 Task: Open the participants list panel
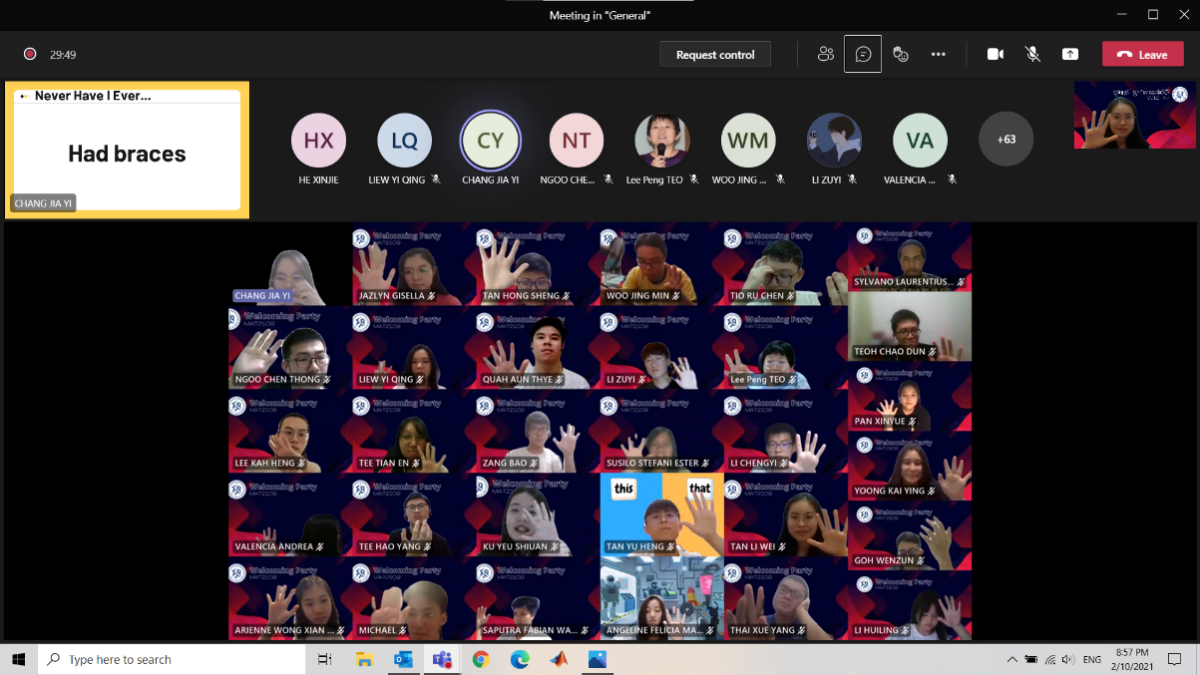(825, 54)
